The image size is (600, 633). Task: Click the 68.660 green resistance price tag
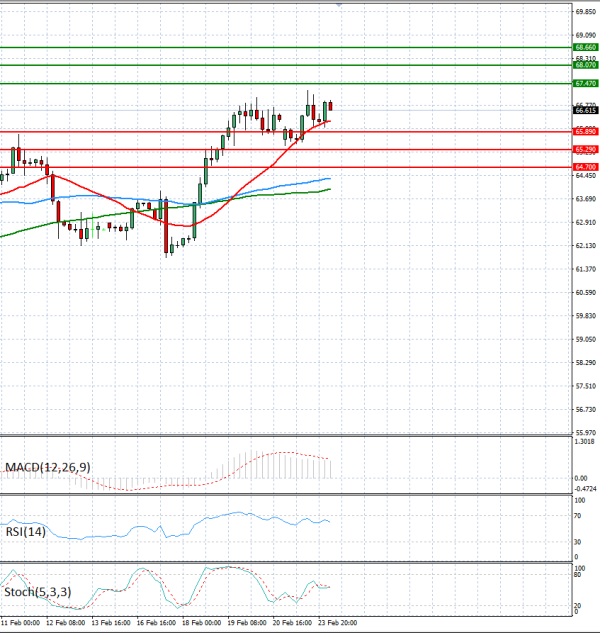tap(585, 47)
